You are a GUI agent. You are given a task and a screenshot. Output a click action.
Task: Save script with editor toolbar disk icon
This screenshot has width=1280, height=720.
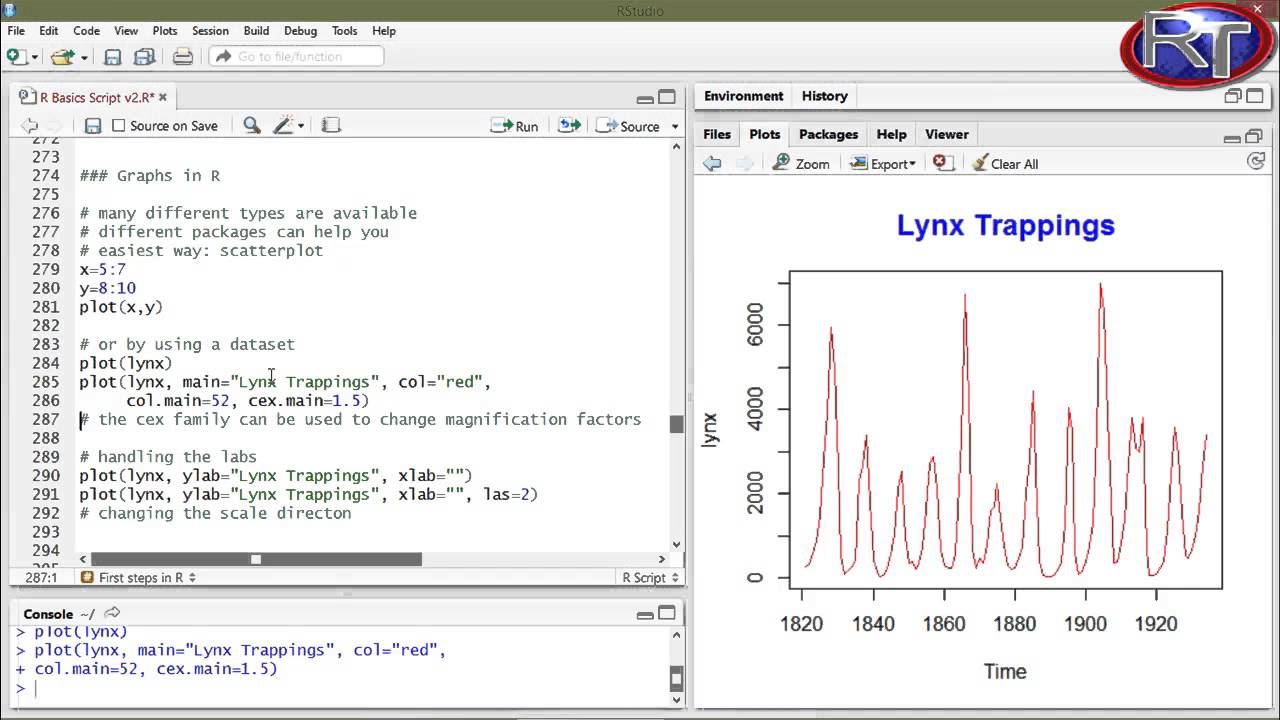tap(93, 126)
